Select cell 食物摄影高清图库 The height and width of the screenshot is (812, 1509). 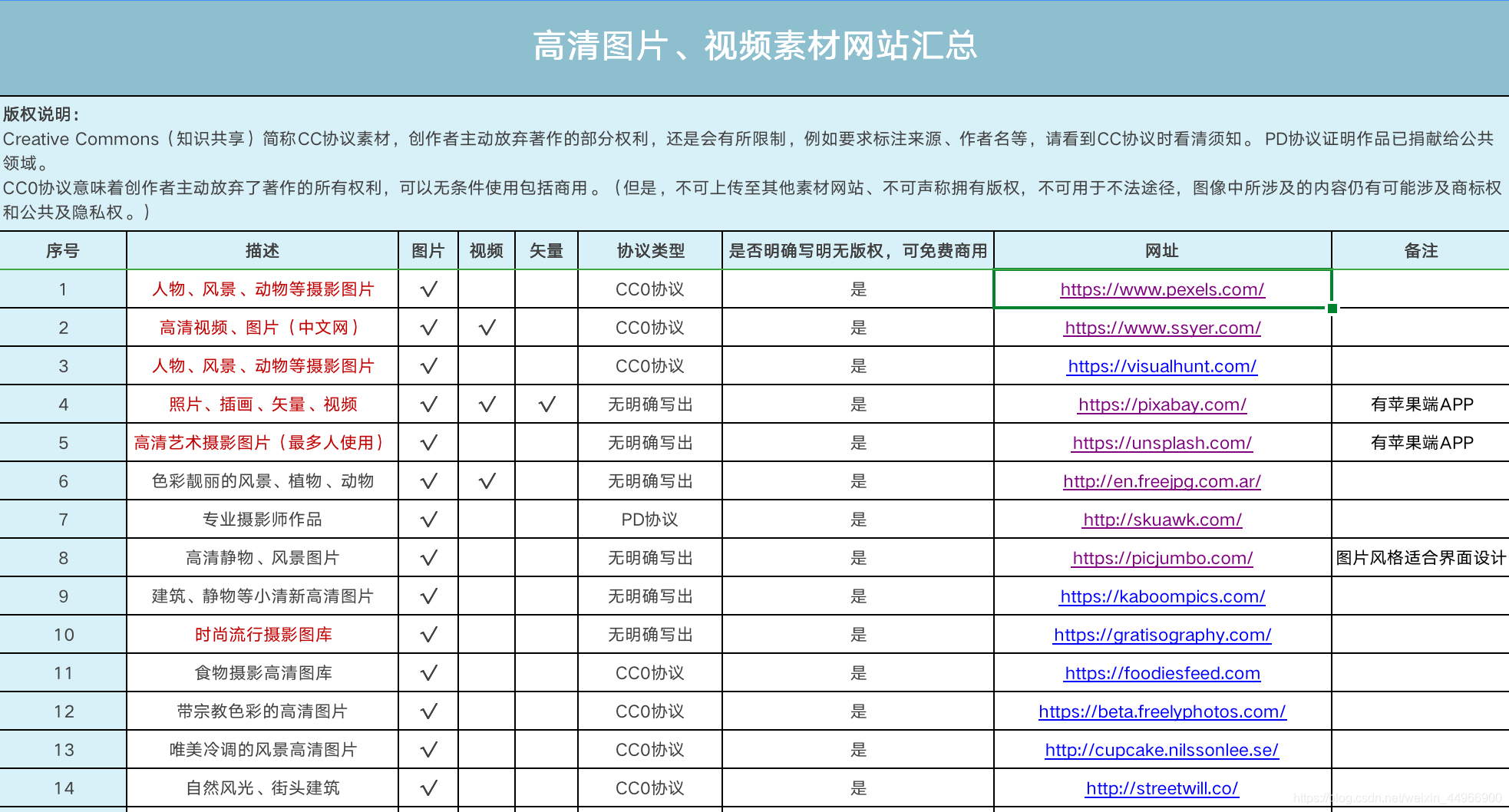pos(263,673)
